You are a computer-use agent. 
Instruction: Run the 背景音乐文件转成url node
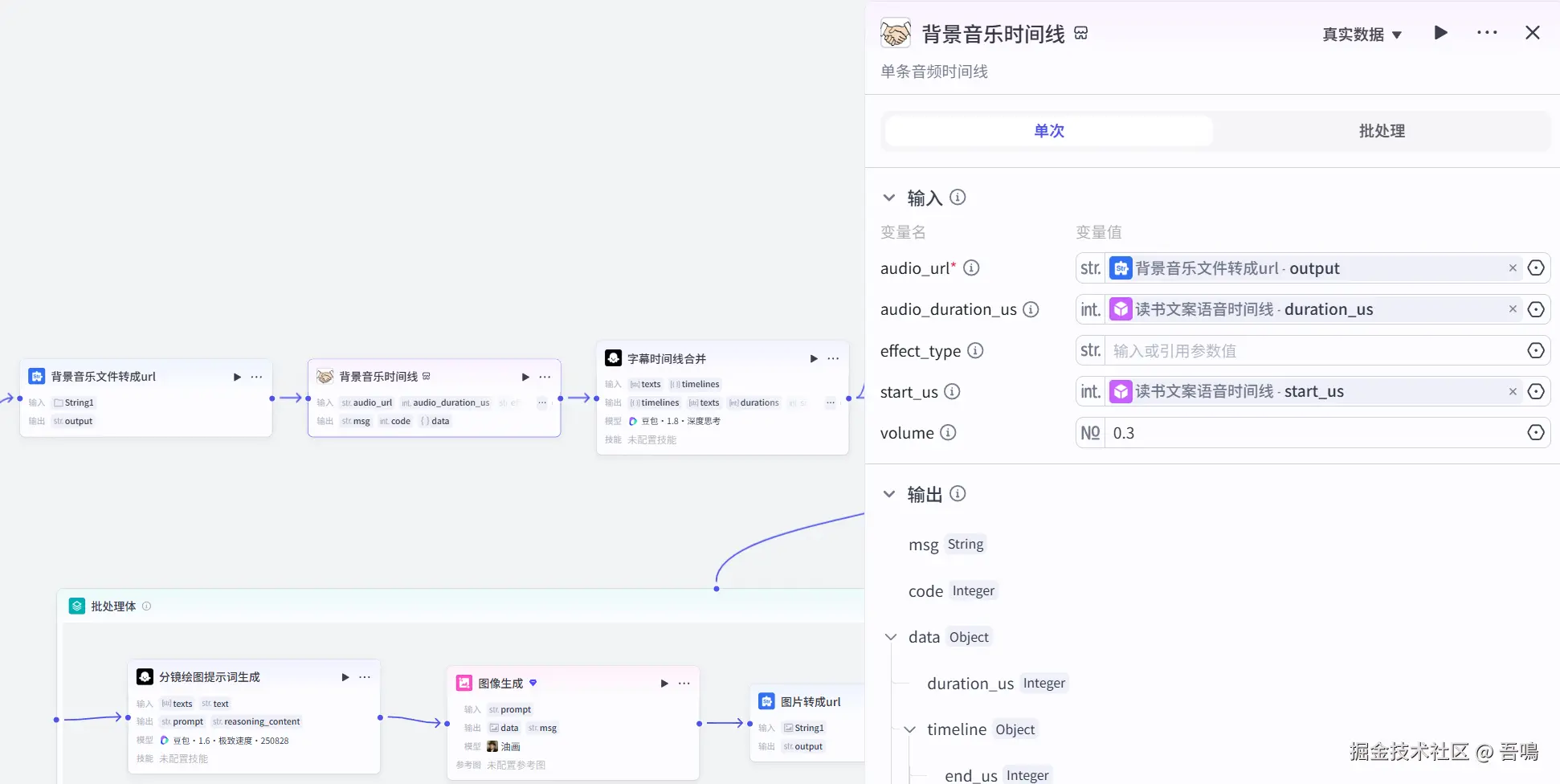[x=237, y=377]
